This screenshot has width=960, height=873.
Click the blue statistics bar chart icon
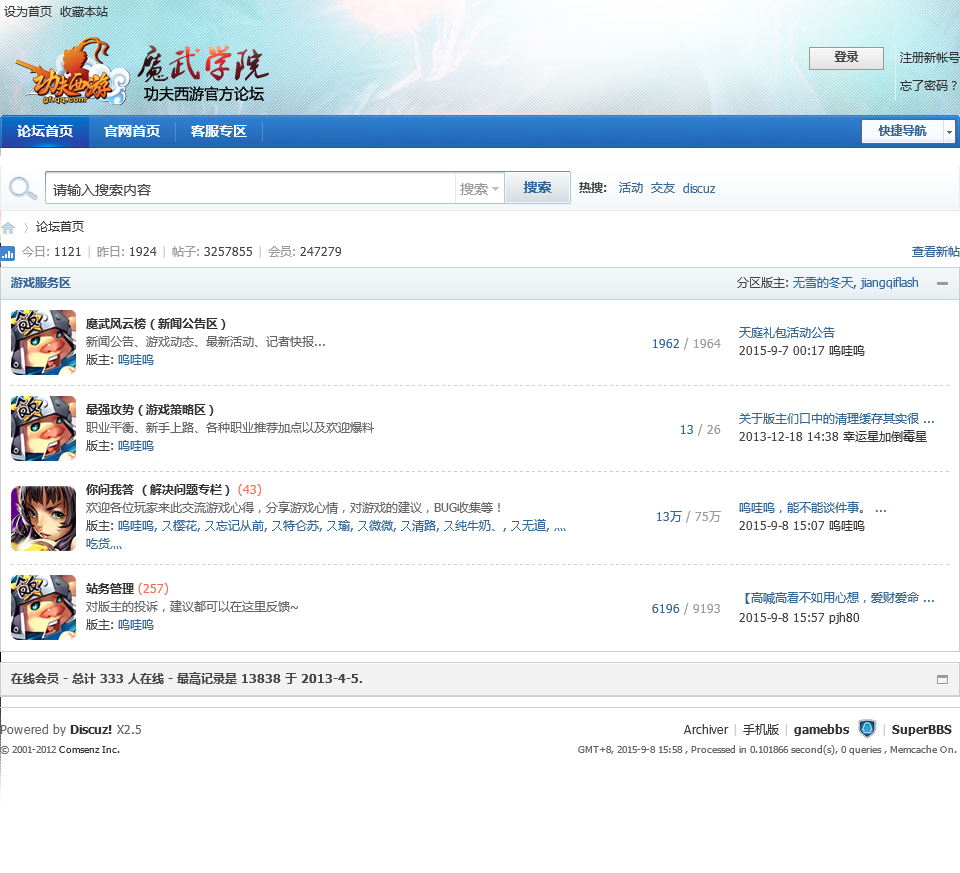pyautogui.click(x=7, y=252)
